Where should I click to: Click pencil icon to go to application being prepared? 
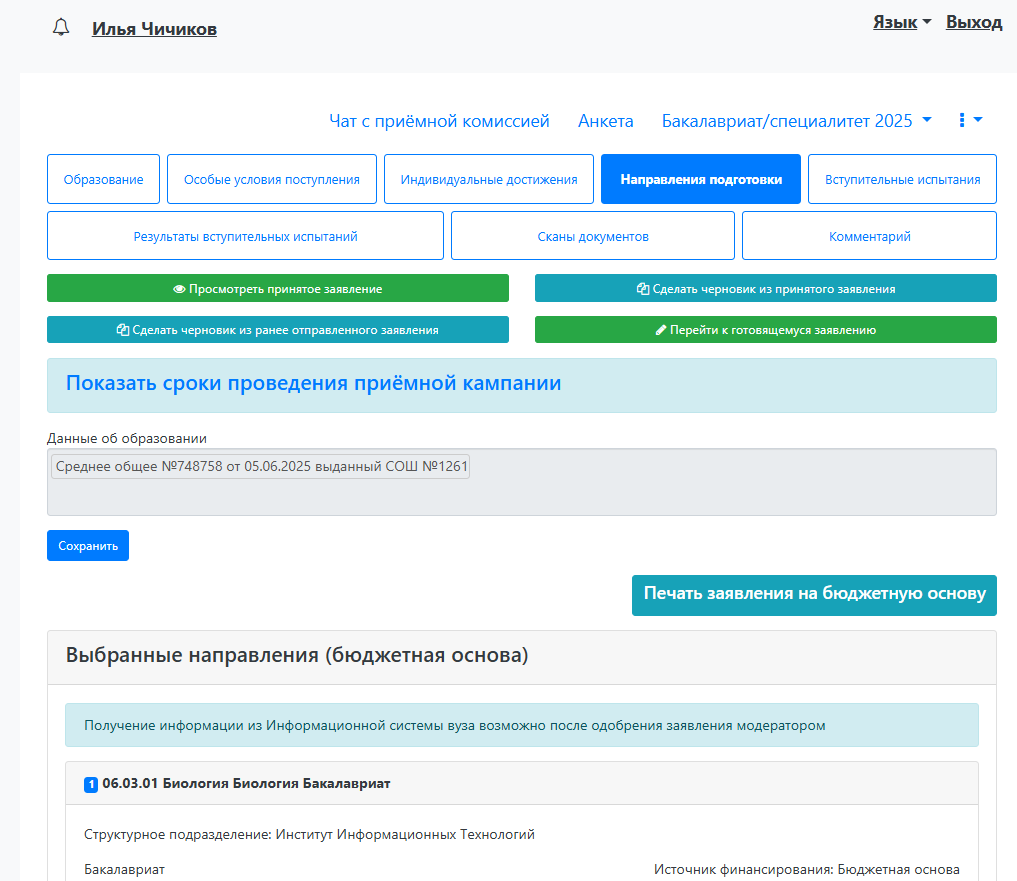tap(661, 330)
